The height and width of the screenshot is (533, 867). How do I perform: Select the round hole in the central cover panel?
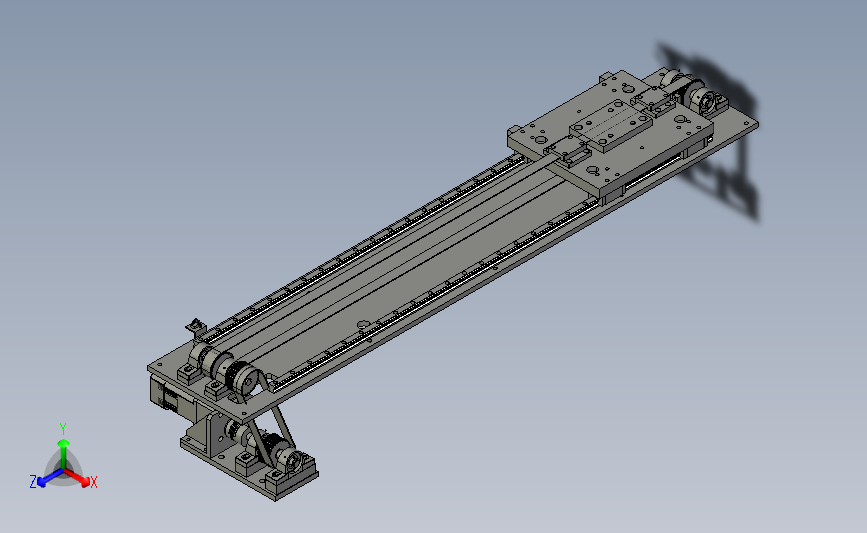pos(363,325)
